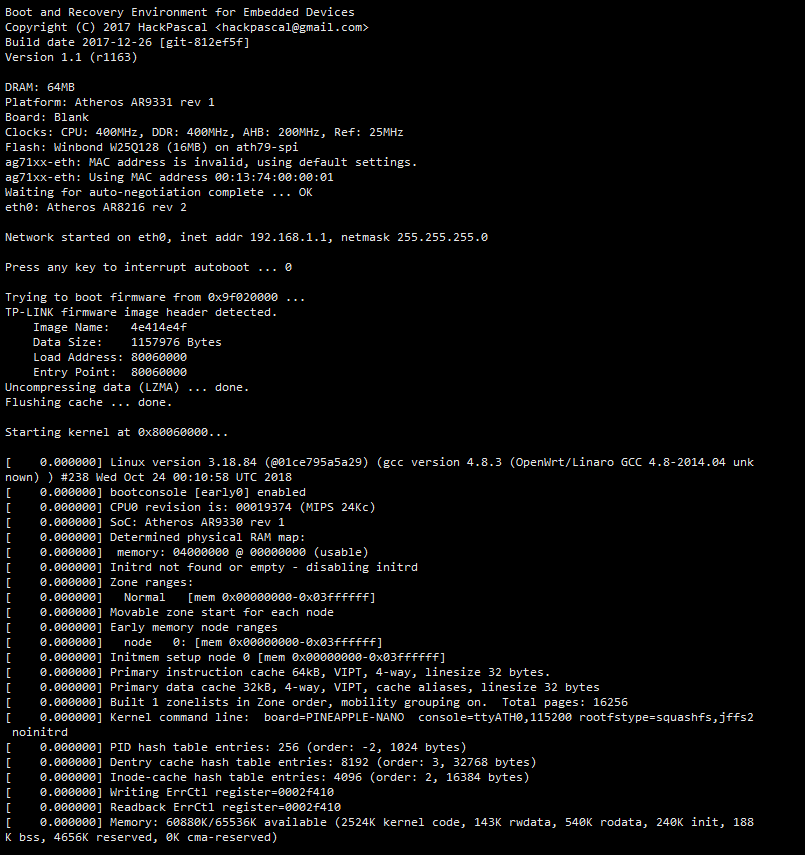
Task: Click the firmware address 0x9f020000
Action: point(243,297)
